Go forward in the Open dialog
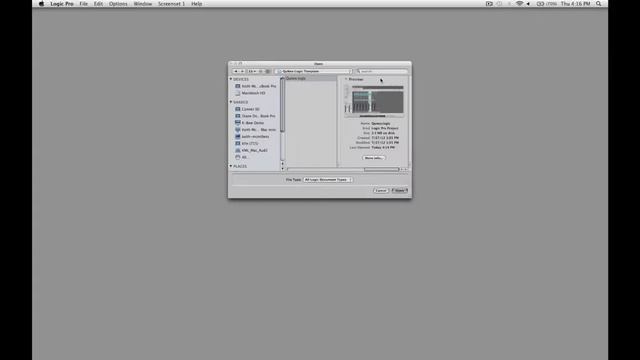The height and width of the screenshot is (360, 640). click(x=242, y=71)
